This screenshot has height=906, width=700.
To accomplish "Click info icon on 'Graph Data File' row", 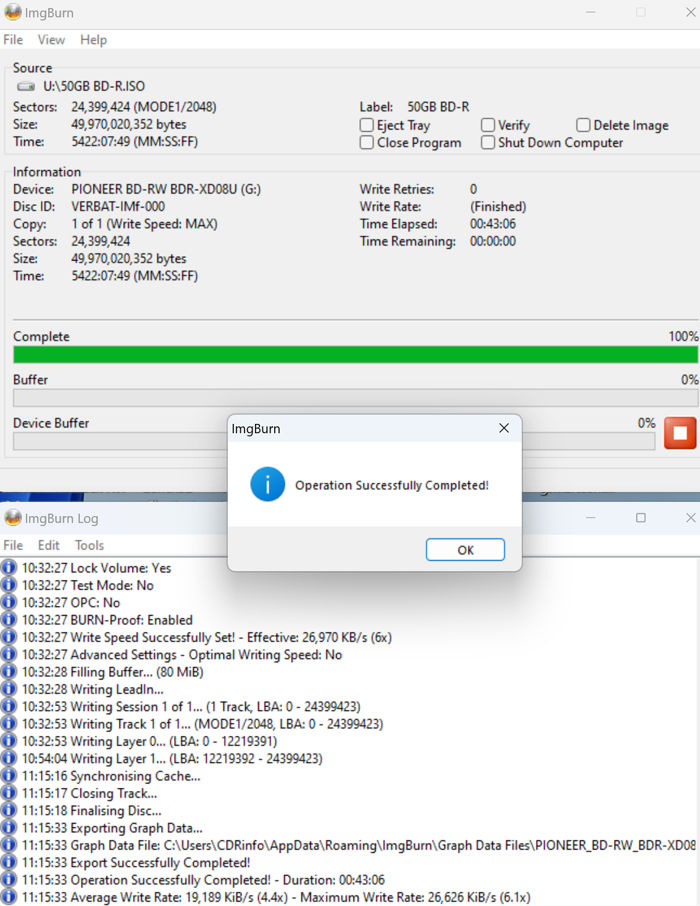I will click(9, 845).
